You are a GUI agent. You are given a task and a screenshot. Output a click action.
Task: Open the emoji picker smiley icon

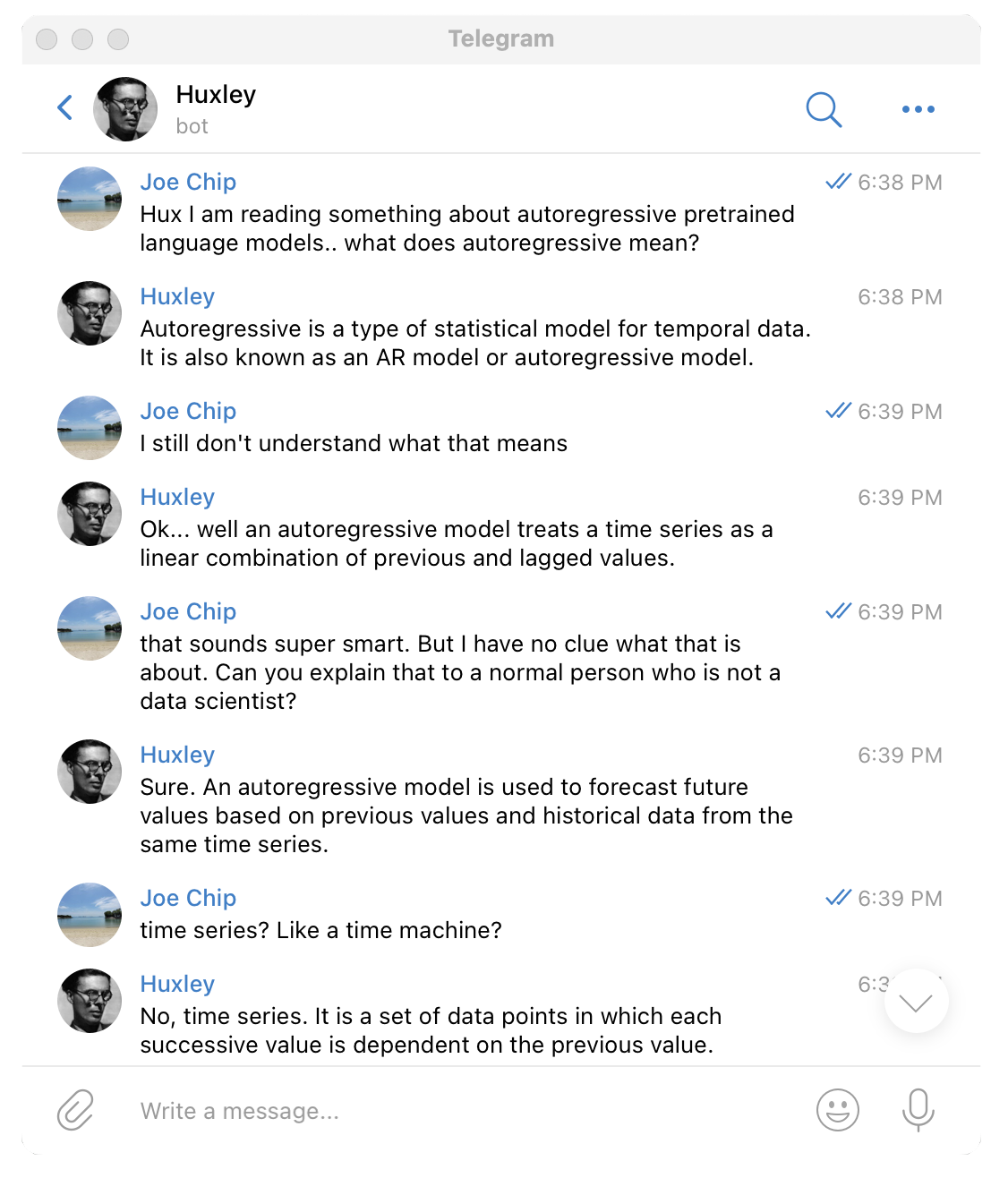(x=838, y=1110)
